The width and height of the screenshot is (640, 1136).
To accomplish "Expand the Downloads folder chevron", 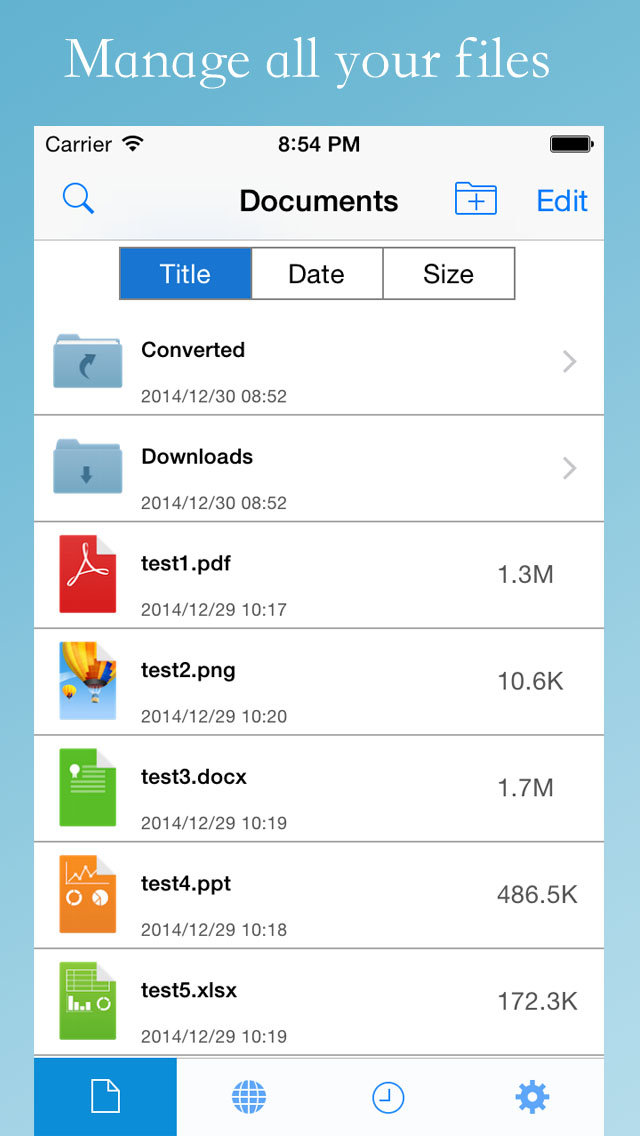I will 569,468.
